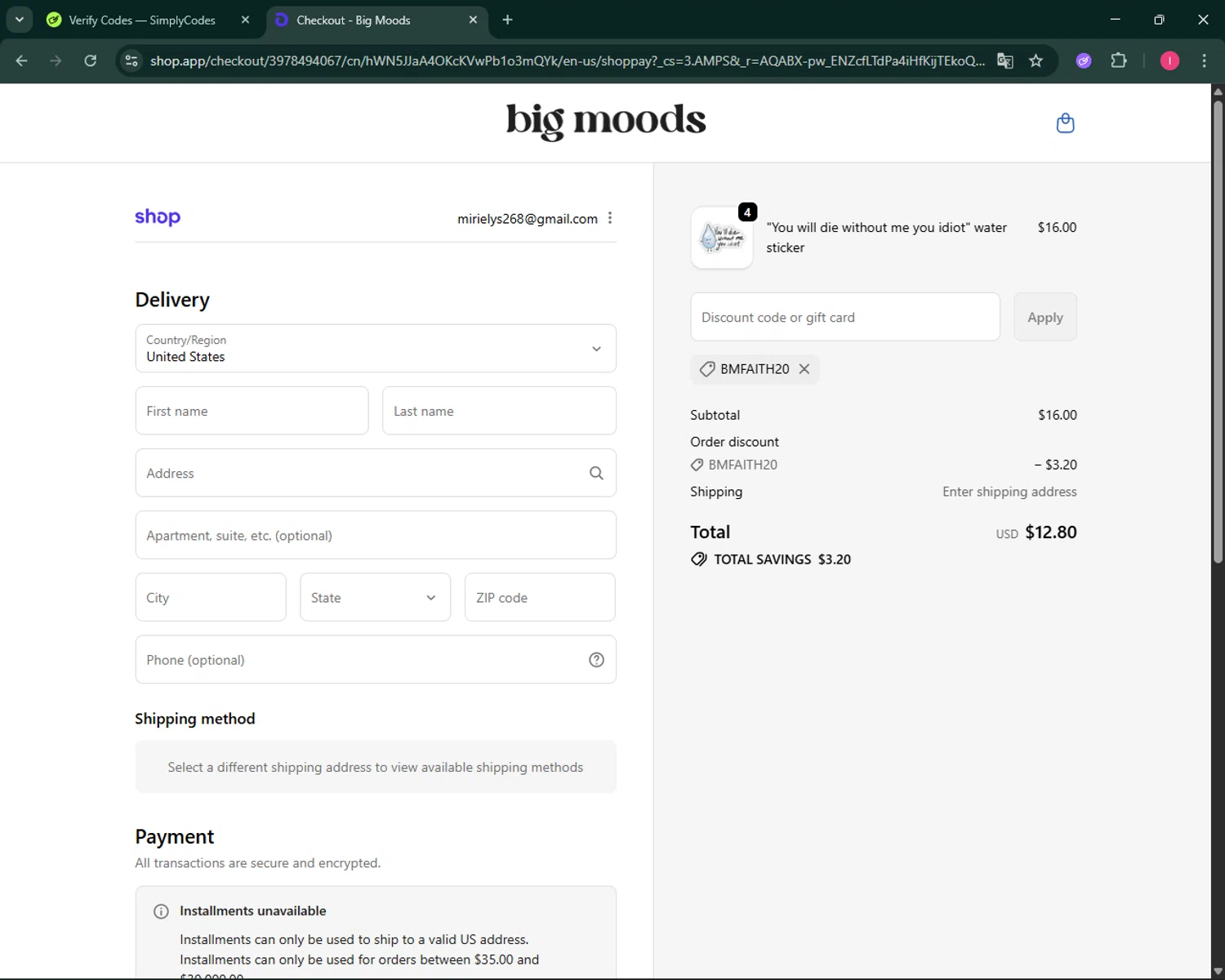This screenshot has width=1225, height=980.
Task: Click the installments info icon
Action: click(x=161, y=911)
